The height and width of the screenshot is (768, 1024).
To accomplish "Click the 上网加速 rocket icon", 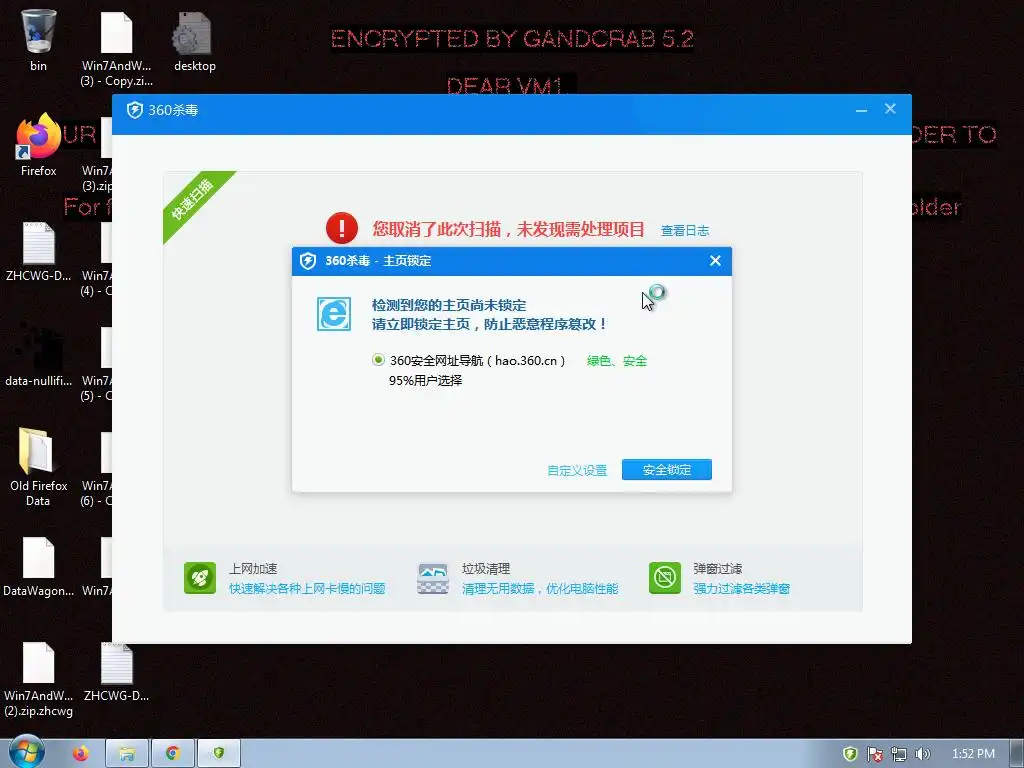I will [x=200, y=578].
